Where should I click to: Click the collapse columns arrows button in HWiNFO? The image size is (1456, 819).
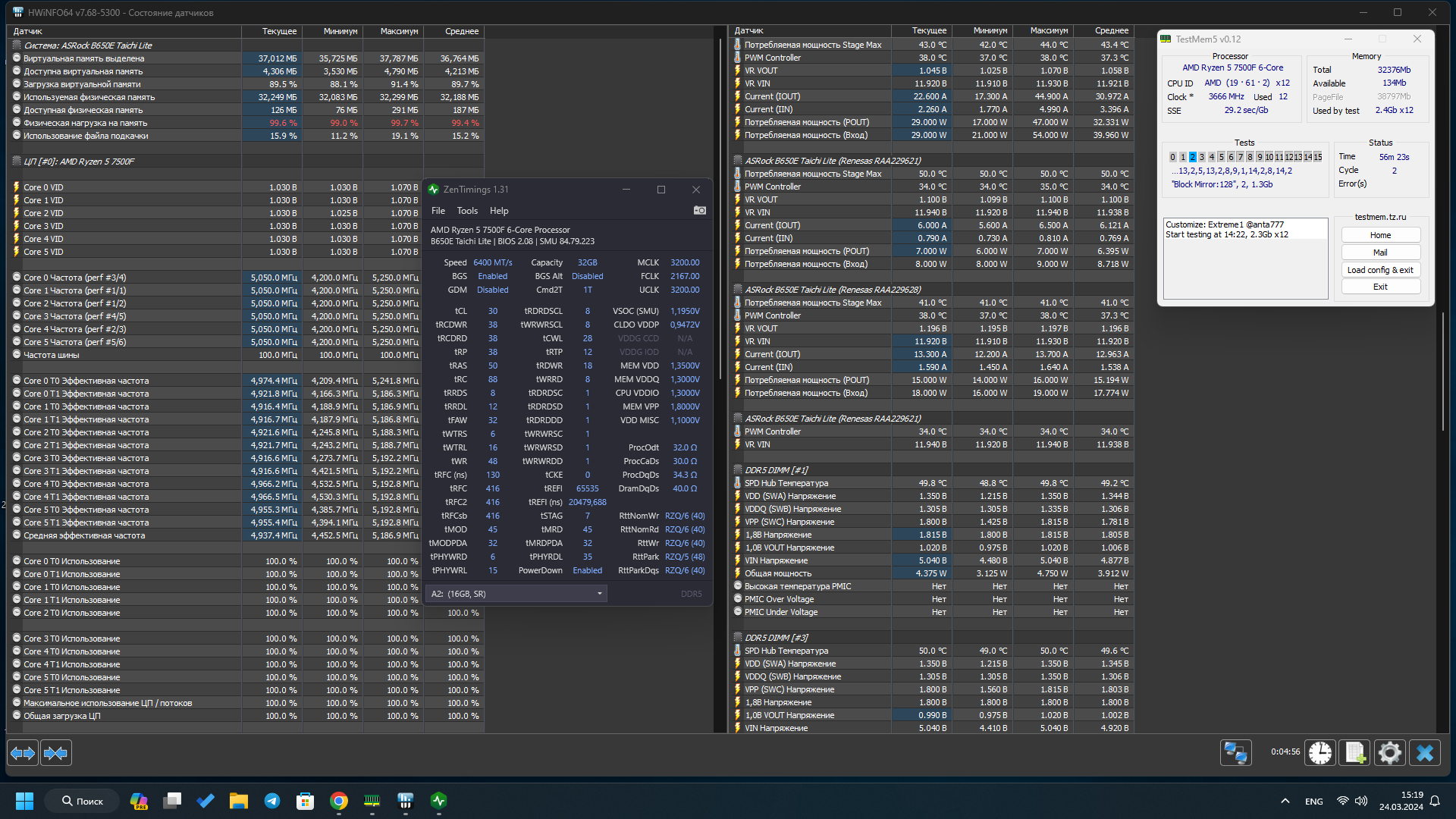[56, 753]
